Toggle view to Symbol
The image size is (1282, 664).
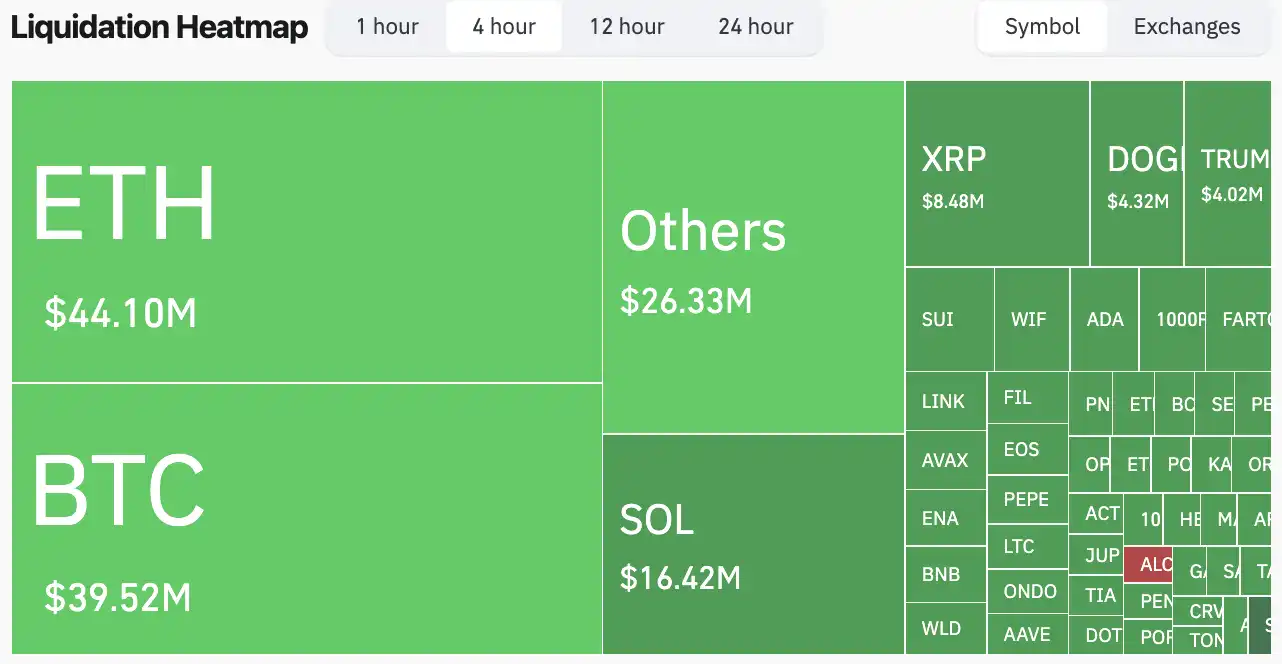pos(1042,27)
